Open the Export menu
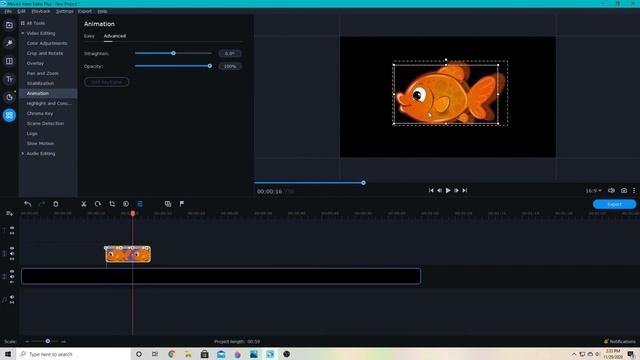Screen dimensions: 640x360 pyautogui.click(x=85, y=11)
